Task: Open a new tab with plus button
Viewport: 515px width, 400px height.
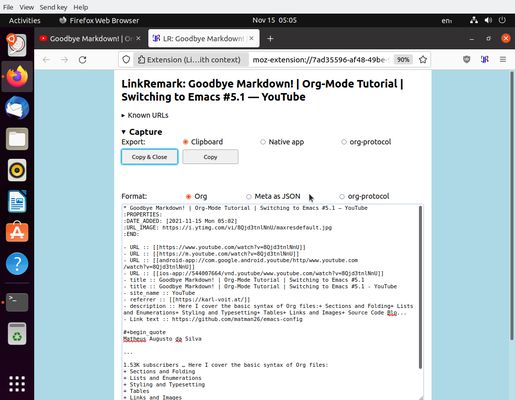Action: [x=270, y=39]
